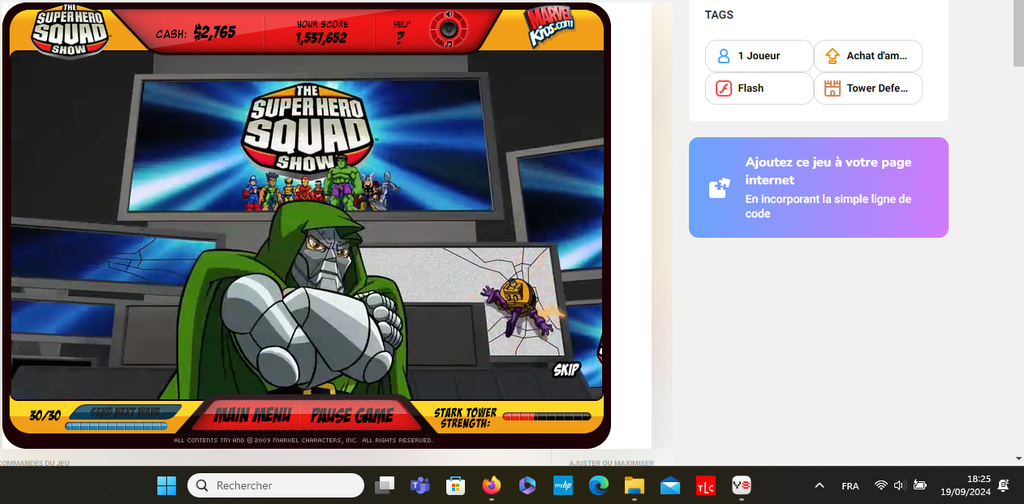Open Microsoft Store from the taskbar
Image resolution: width=1024 pixels, height=504 pixels.
pyautogui.click(x=456, y=485)
